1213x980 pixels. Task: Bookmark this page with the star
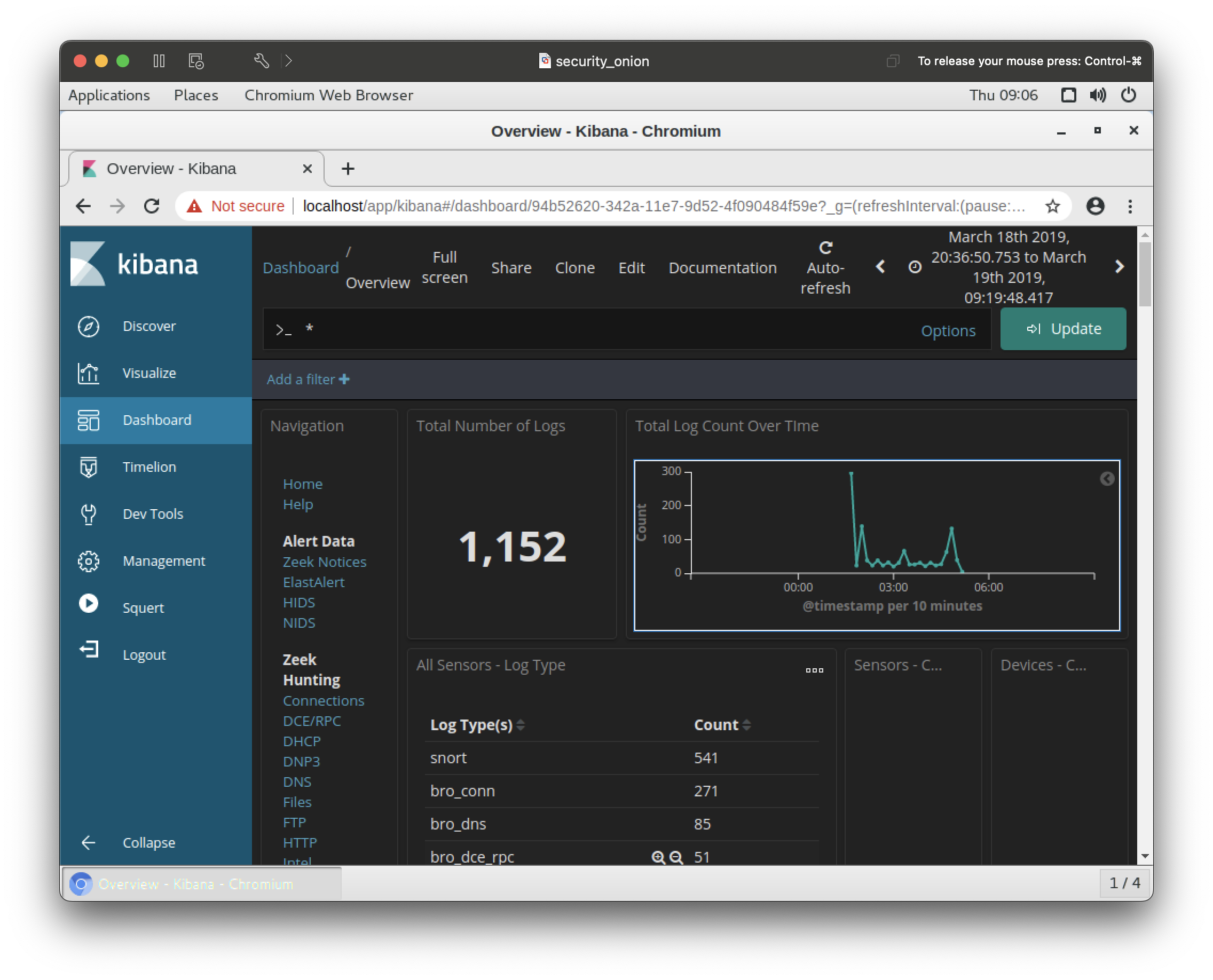[x=1053, y=206]
